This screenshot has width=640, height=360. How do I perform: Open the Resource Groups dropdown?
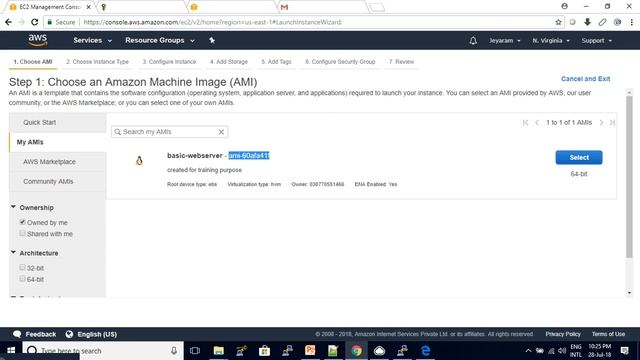[160, 40]
